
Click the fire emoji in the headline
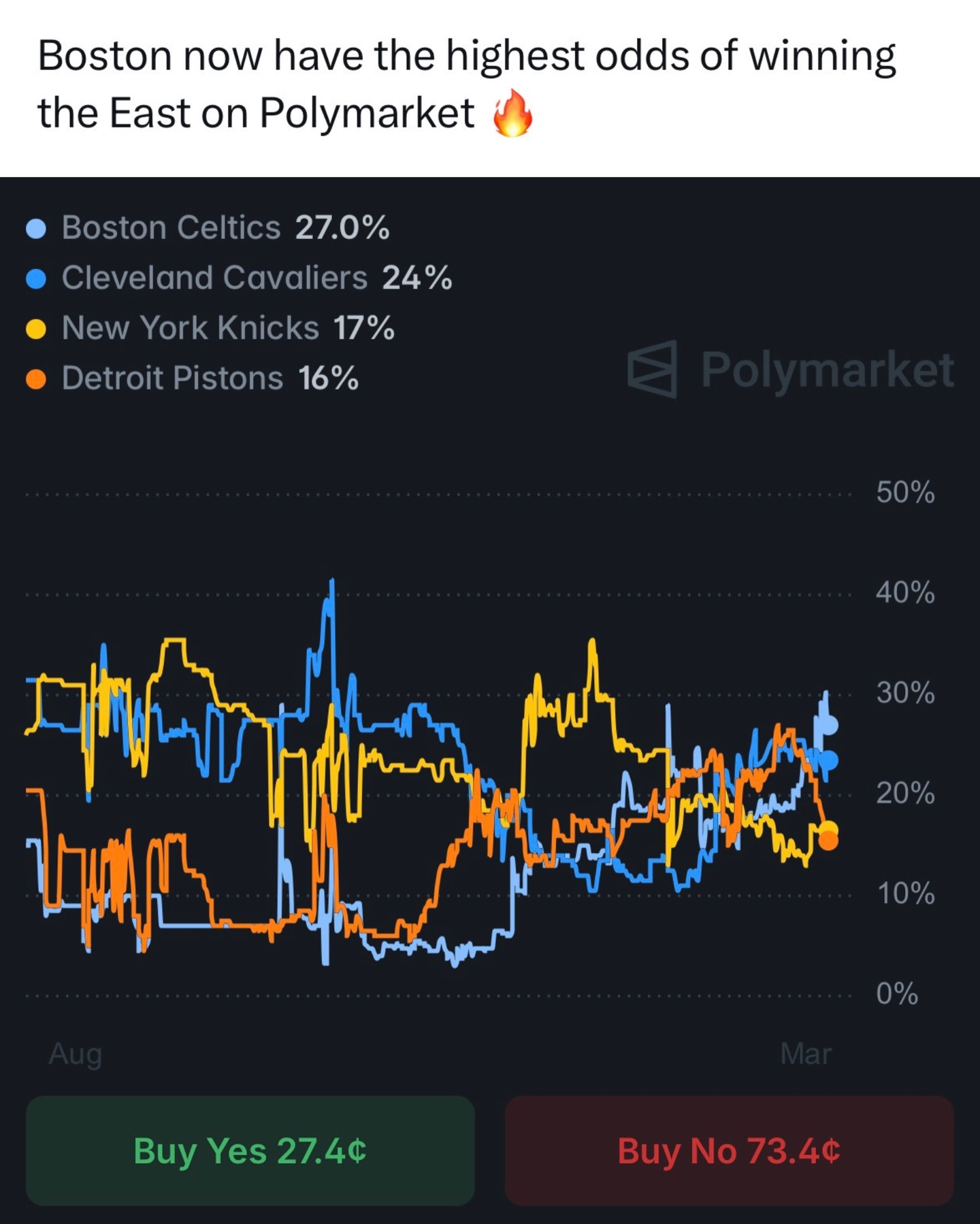tap(512, 114)
